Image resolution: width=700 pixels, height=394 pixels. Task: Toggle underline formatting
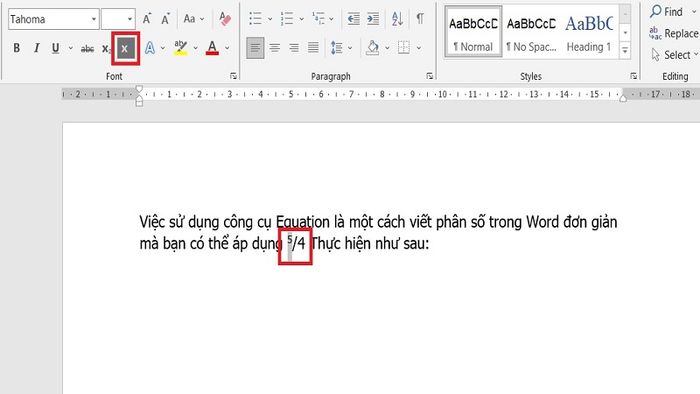click(x=55, y=48)
